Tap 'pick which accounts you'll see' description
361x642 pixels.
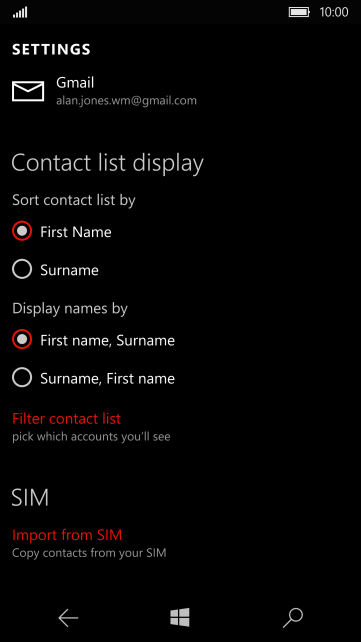tap(91, 437)
